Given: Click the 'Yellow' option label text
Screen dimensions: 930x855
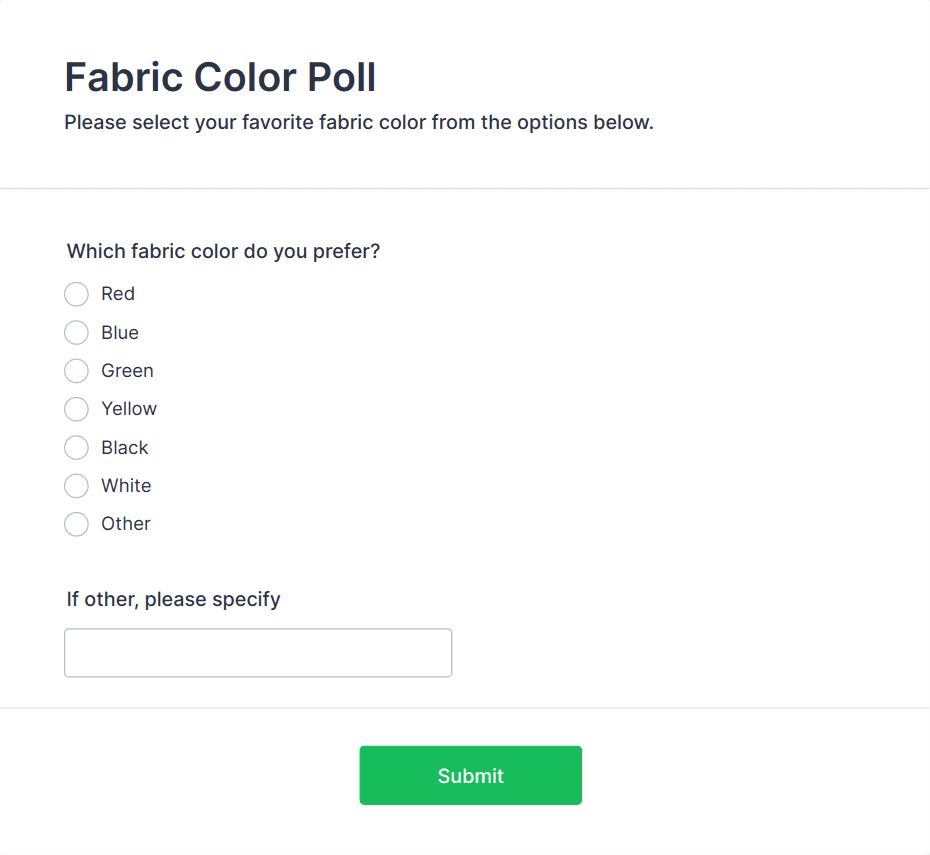Looking at the screenshot, I should (x=129, y=409).
